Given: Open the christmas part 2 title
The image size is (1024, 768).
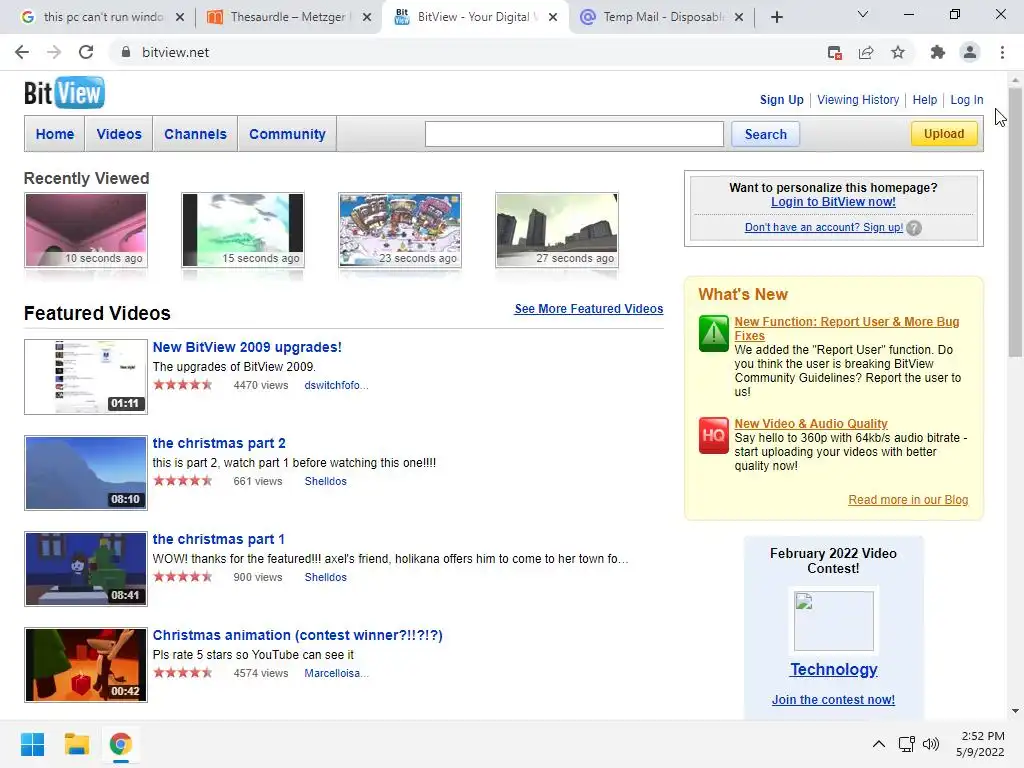Looking at the screenshot, I should coord(219,443).
